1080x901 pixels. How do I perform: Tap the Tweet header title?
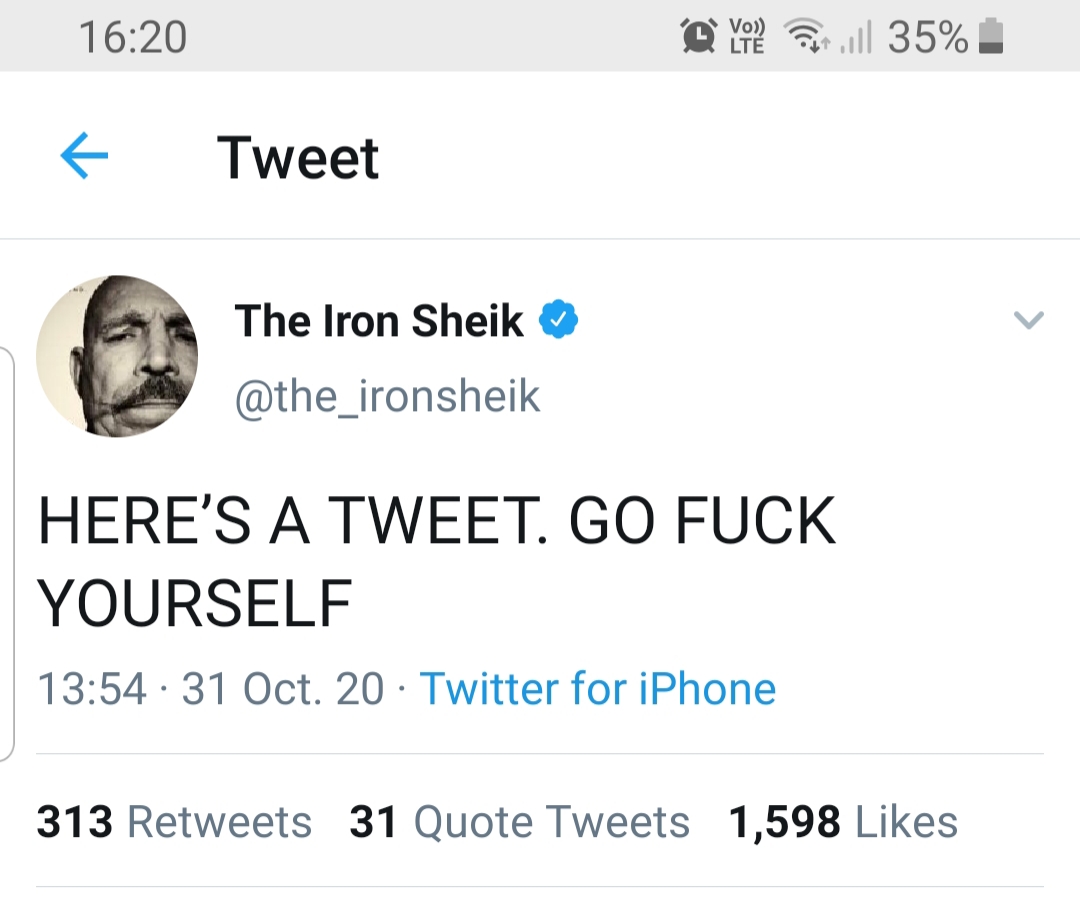(x=298, y=158)
